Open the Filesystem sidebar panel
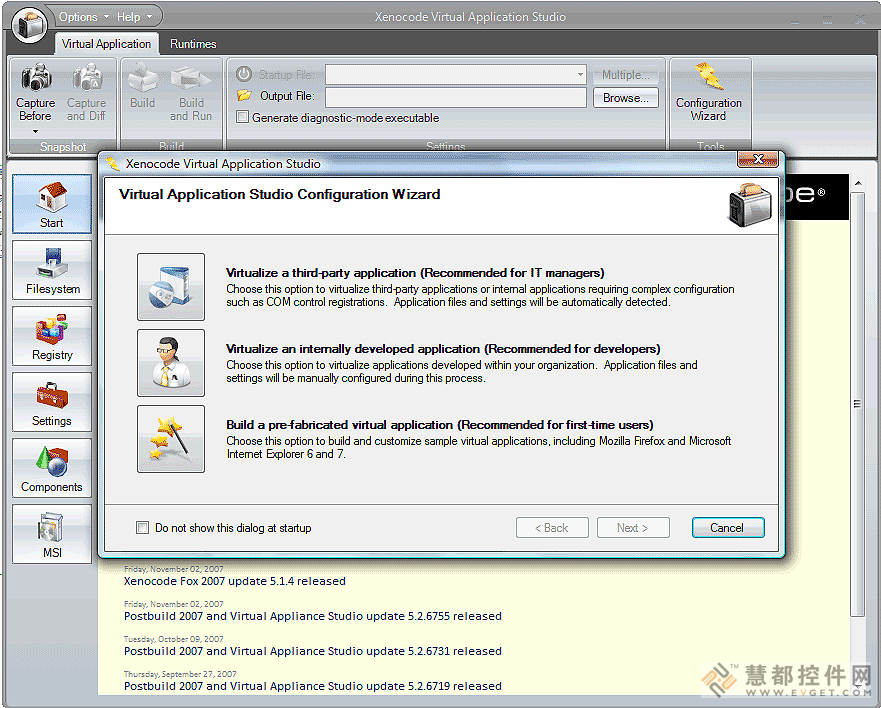The width and height of the screenshot is (881, 708). click(52, 270)
